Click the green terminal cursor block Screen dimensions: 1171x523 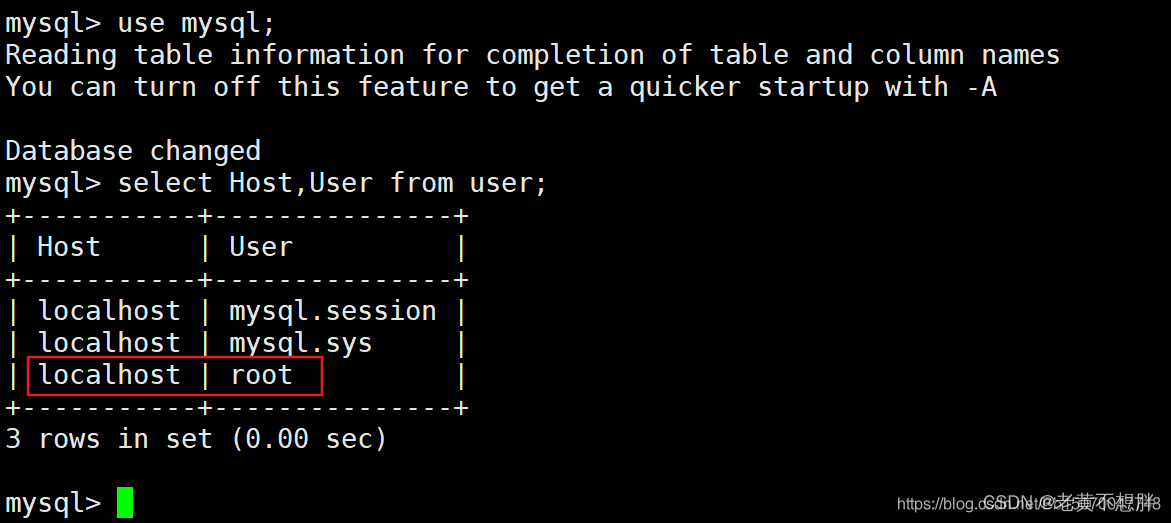pos(124,502)
